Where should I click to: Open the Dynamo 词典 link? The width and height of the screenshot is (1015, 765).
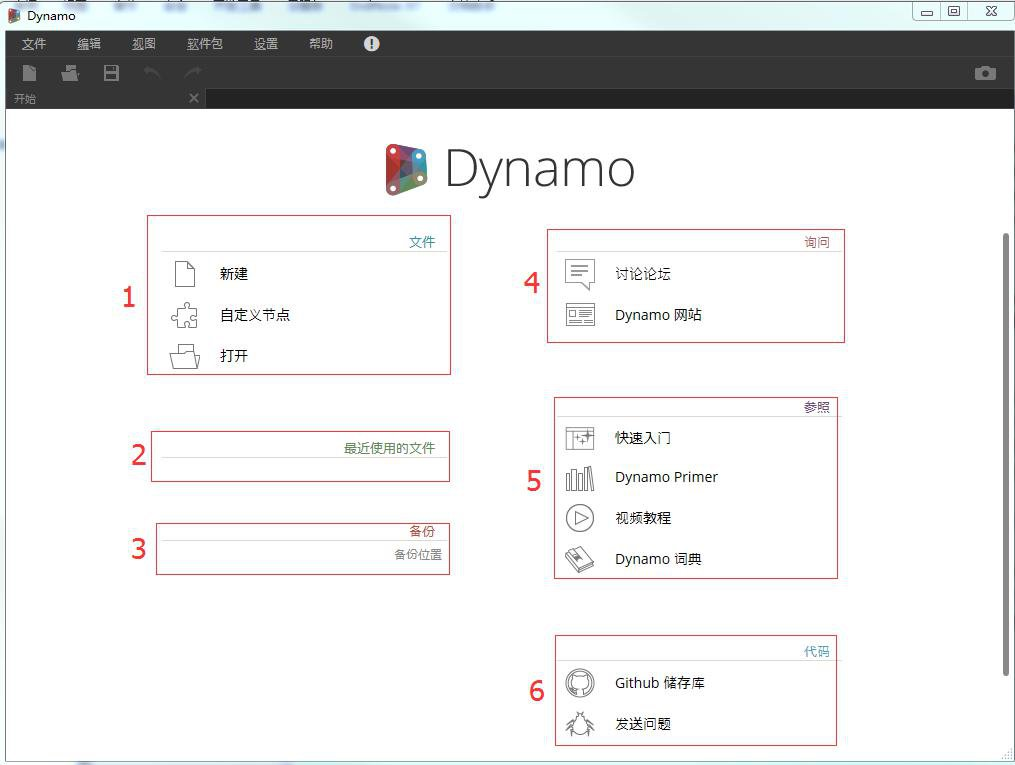pos(658,559)
